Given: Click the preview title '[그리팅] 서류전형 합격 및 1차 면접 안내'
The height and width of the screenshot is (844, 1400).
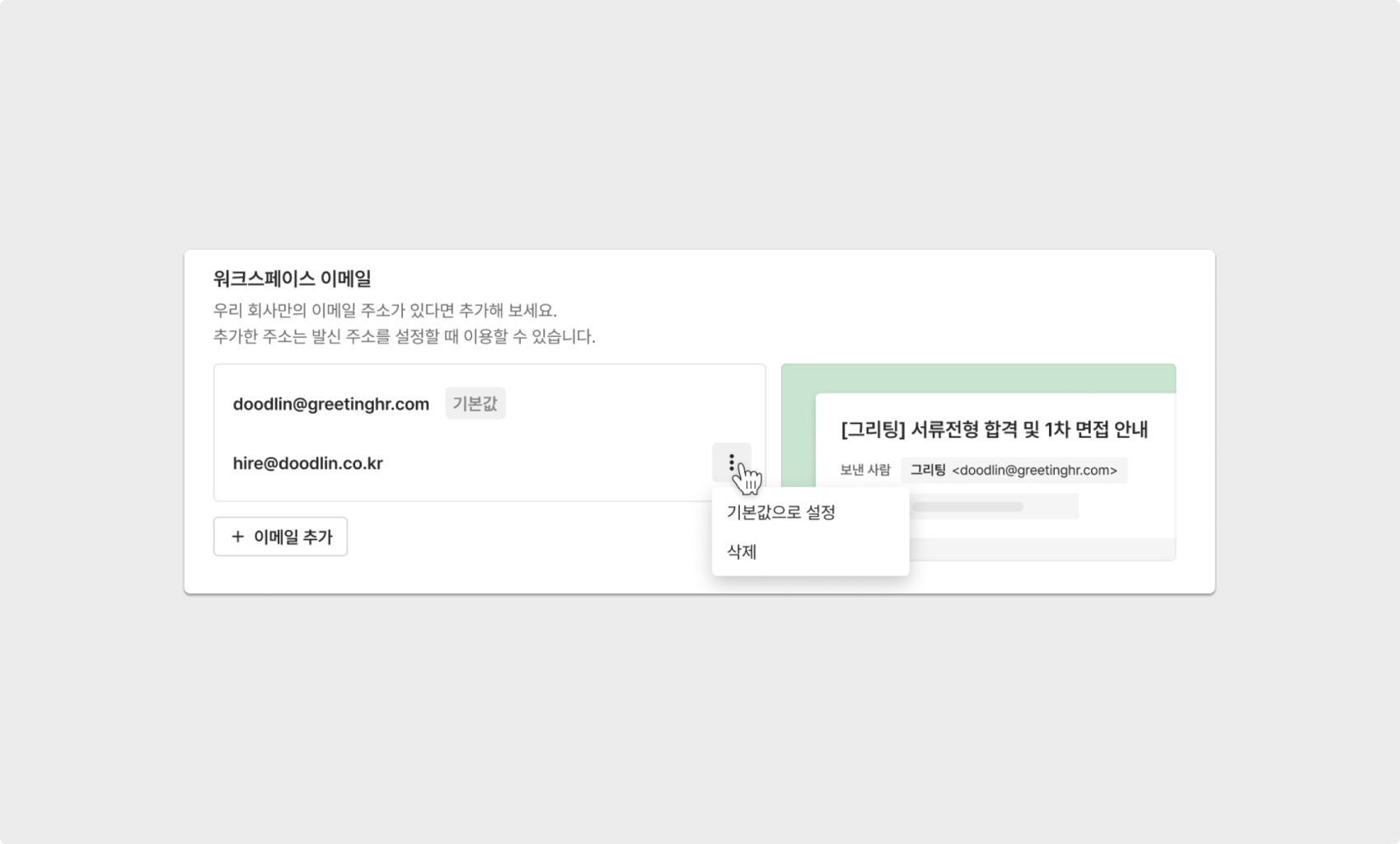Looking at the screenshot, I should [x=994, y=429].
